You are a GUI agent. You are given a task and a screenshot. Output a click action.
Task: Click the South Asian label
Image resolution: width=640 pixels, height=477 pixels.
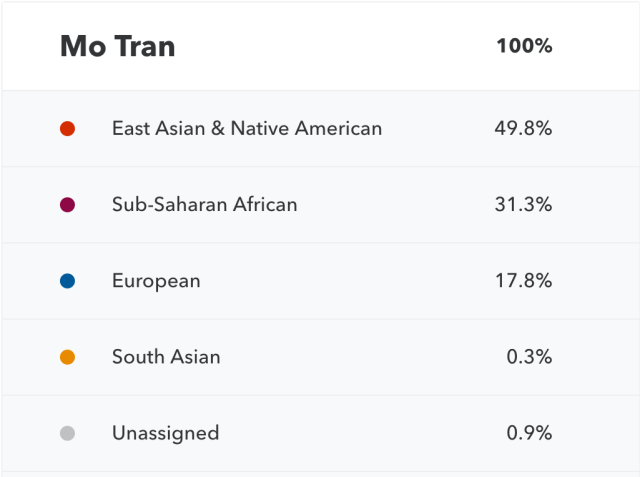(x=166, y=357)
